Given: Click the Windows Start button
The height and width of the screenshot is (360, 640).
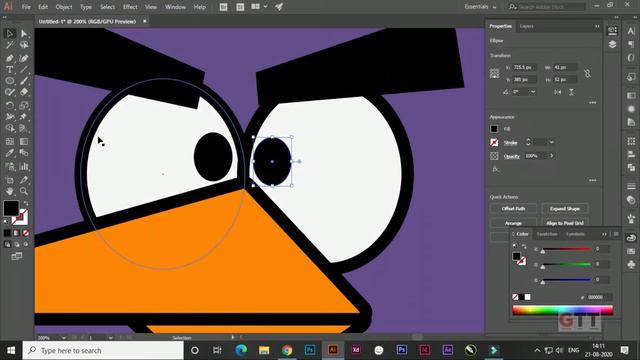Looking at the screenshot, I should click(x=11, y=350).
